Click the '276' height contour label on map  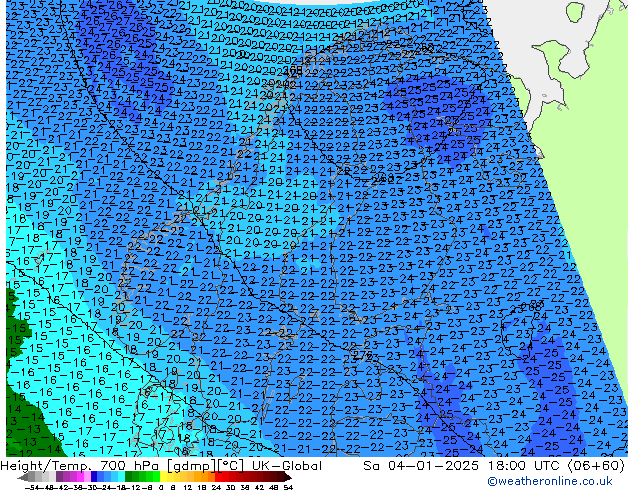[363, 355]
